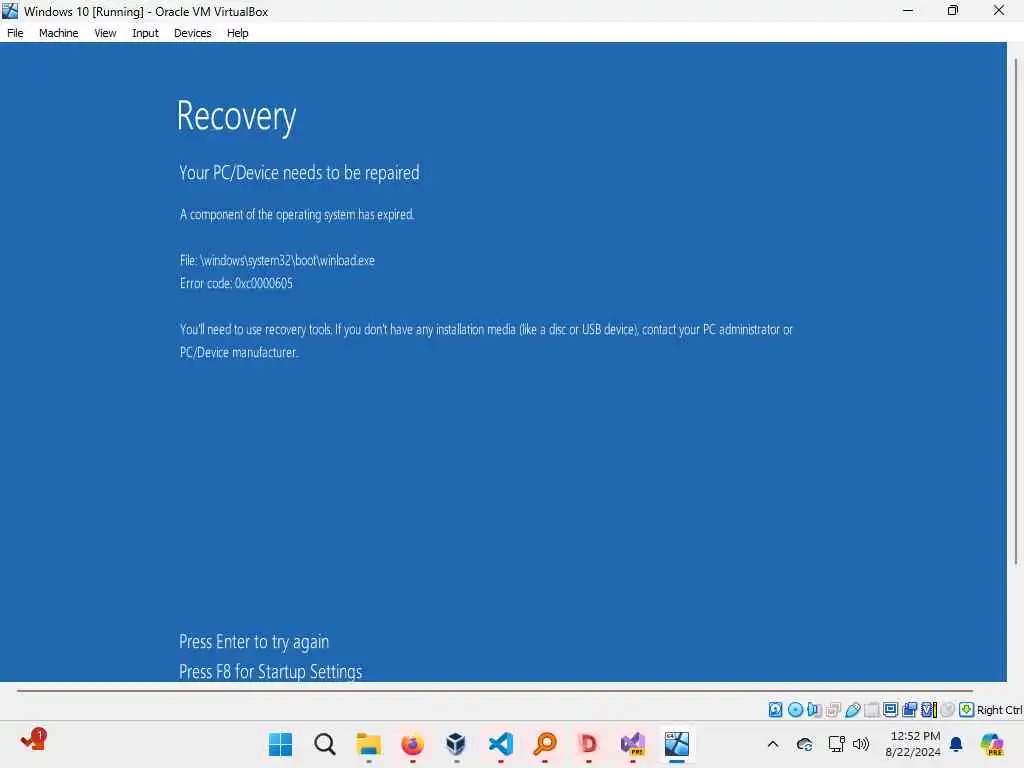This screenshot has width=1024, height=768.
Task: Click the winload.exe file path line
Action: [277, 260]
